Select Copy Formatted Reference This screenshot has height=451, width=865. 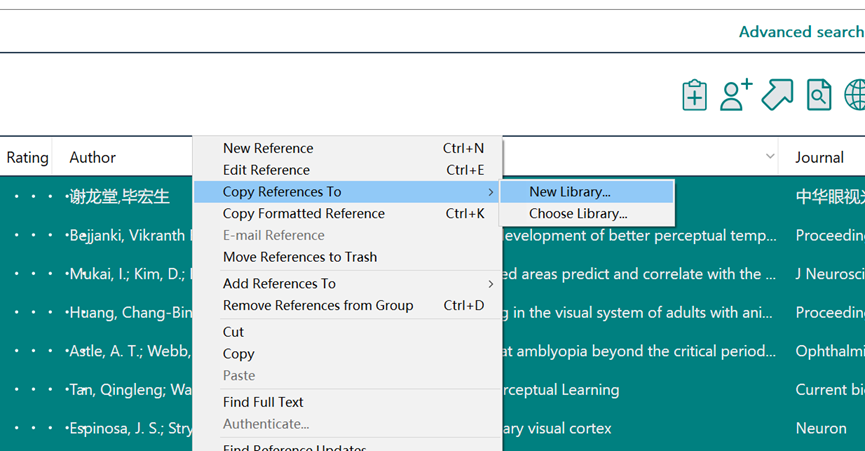pyautogui.click(x=348, y=213)
